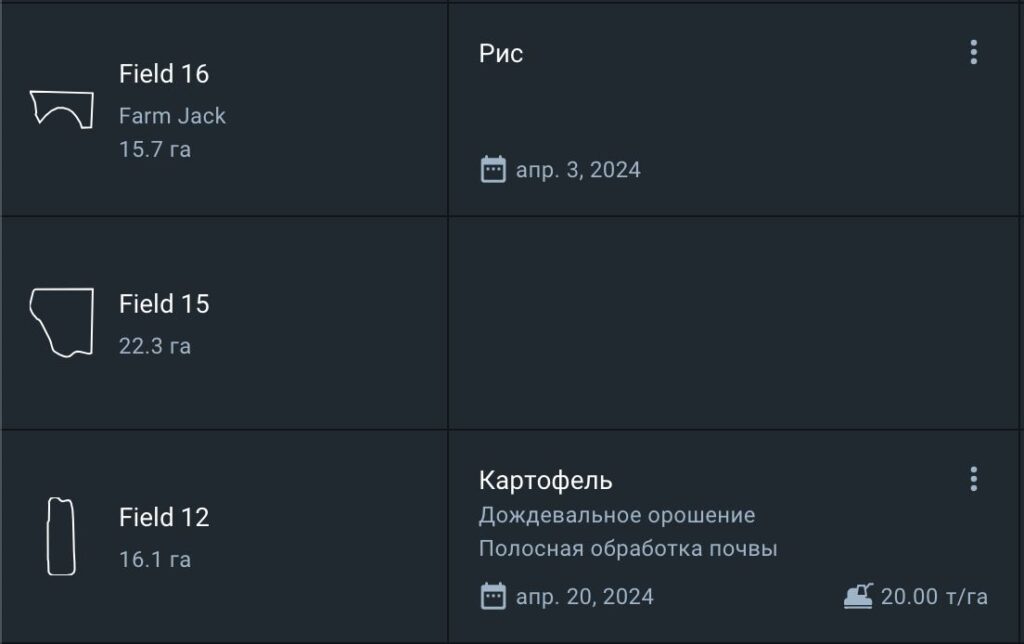Click the Полосная обработка почвы tillage label
1024x644 pixels.
(x=627, y=549)
